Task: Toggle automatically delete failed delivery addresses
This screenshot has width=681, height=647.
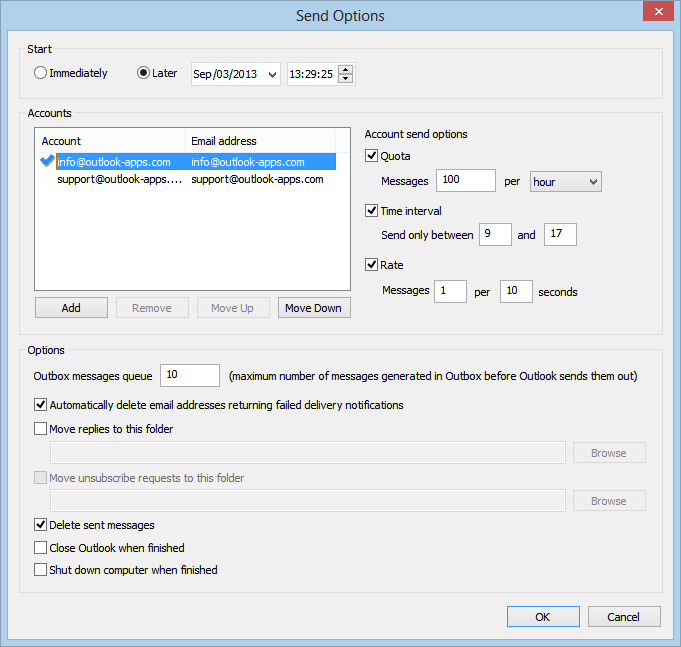Action: click(40, 405)
